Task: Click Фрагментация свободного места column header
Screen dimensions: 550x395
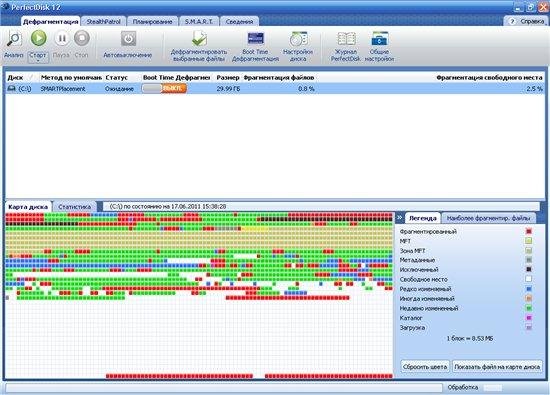Action: 489,78
